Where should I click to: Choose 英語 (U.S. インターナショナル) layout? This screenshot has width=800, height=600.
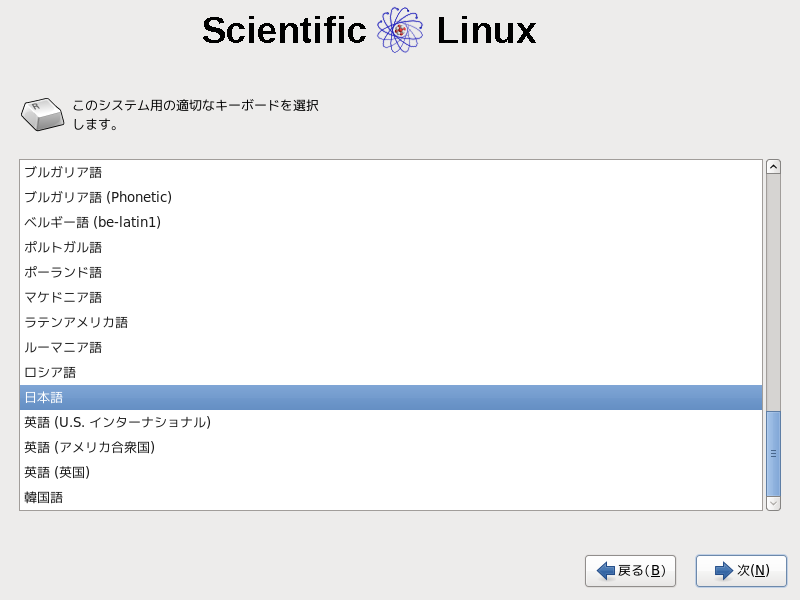coord(117,422)
